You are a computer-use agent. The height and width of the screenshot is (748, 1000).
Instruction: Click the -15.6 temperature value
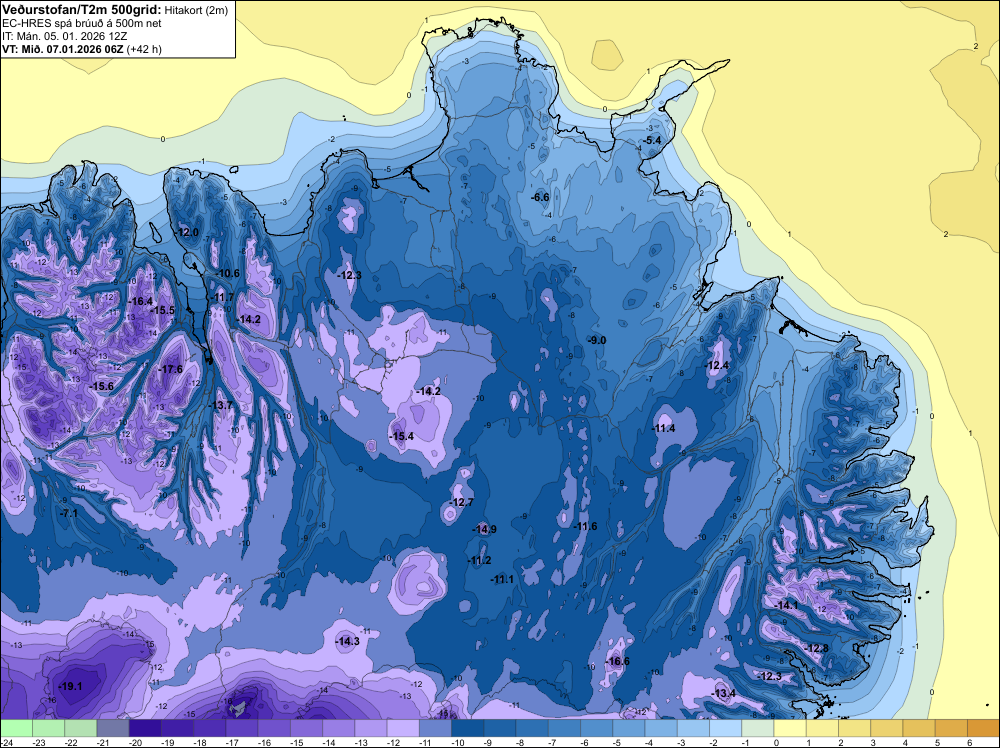pos(101,386)
